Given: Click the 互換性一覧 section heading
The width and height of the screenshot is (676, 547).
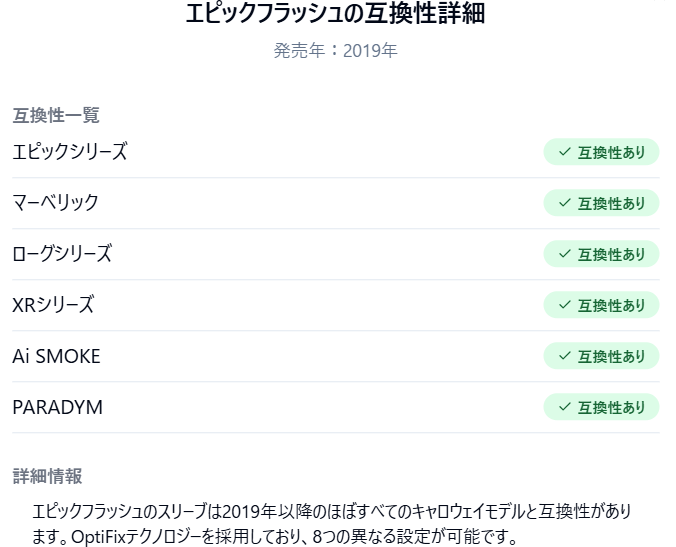Looking at the screenshot, I should [56, 115].
